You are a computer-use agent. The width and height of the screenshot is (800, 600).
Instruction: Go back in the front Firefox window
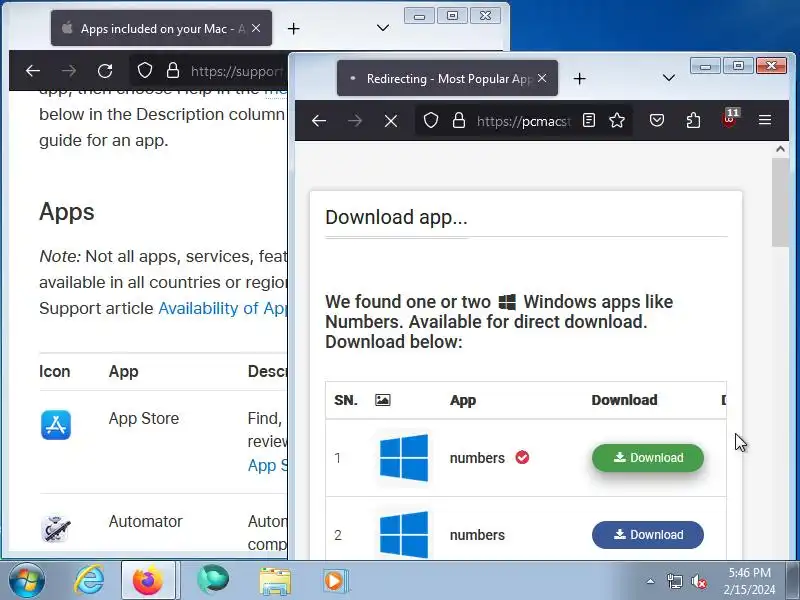coord(319,121)
